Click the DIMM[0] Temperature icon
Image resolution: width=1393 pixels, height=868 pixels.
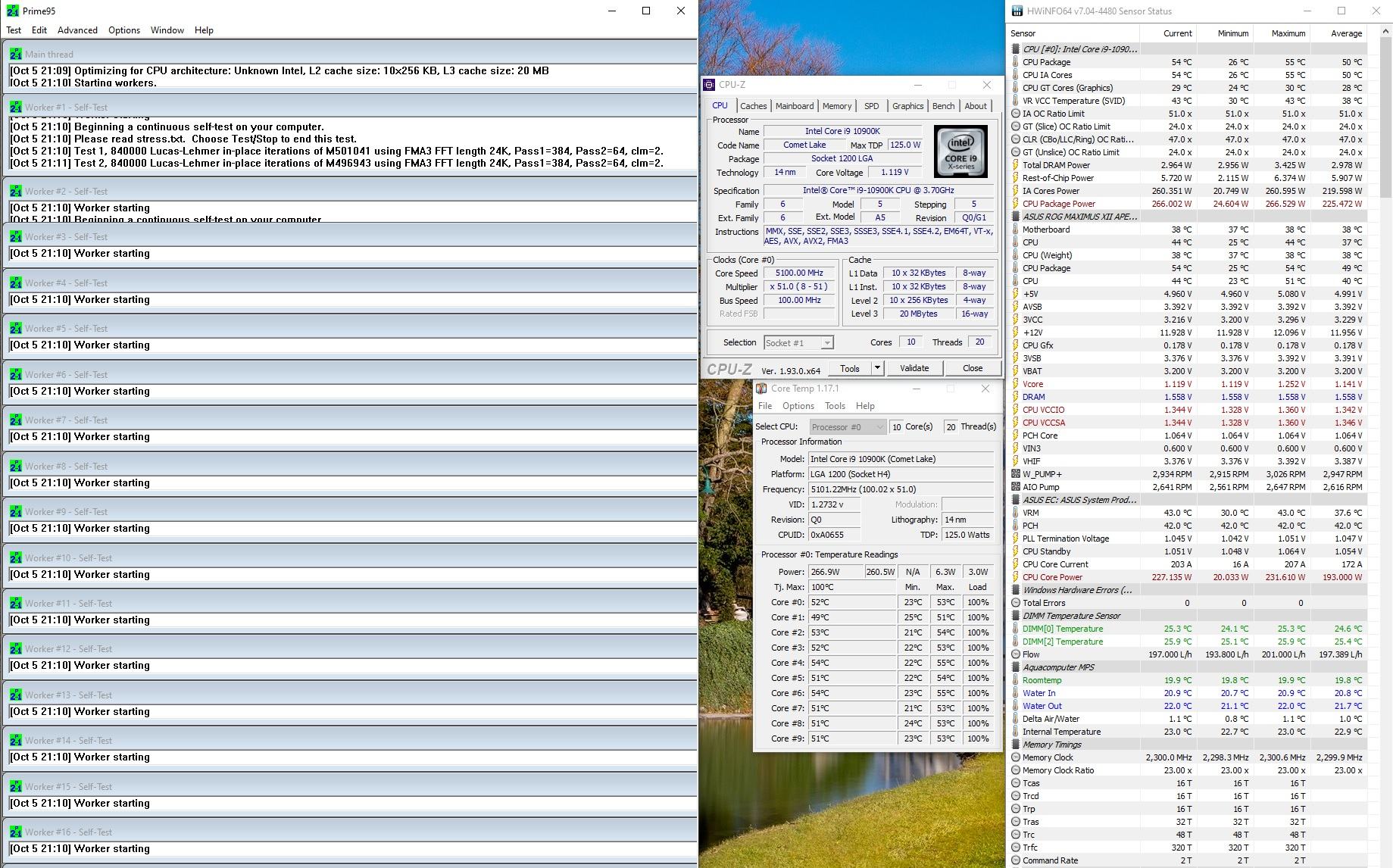point(1016,629)
